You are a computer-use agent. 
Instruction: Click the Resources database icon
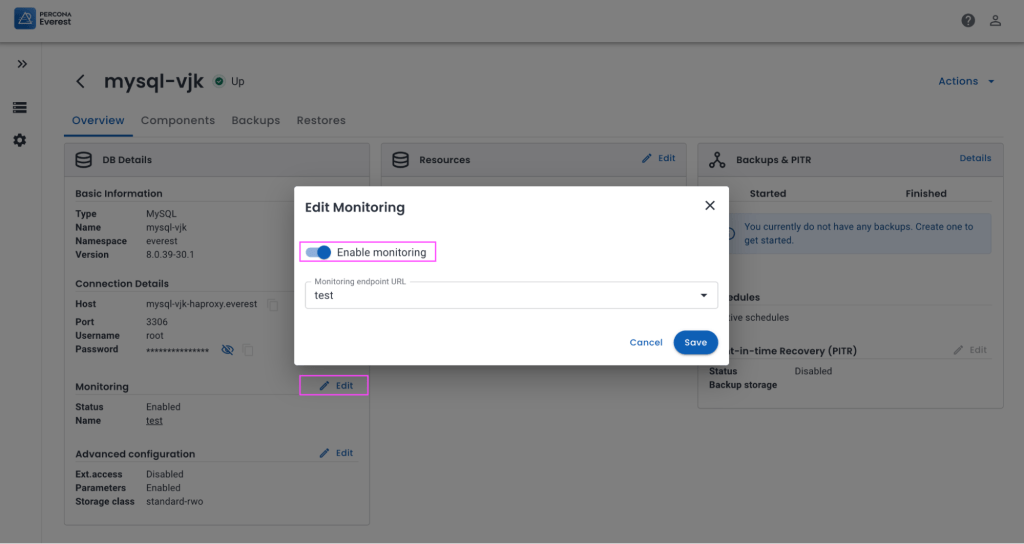point(400,159)
